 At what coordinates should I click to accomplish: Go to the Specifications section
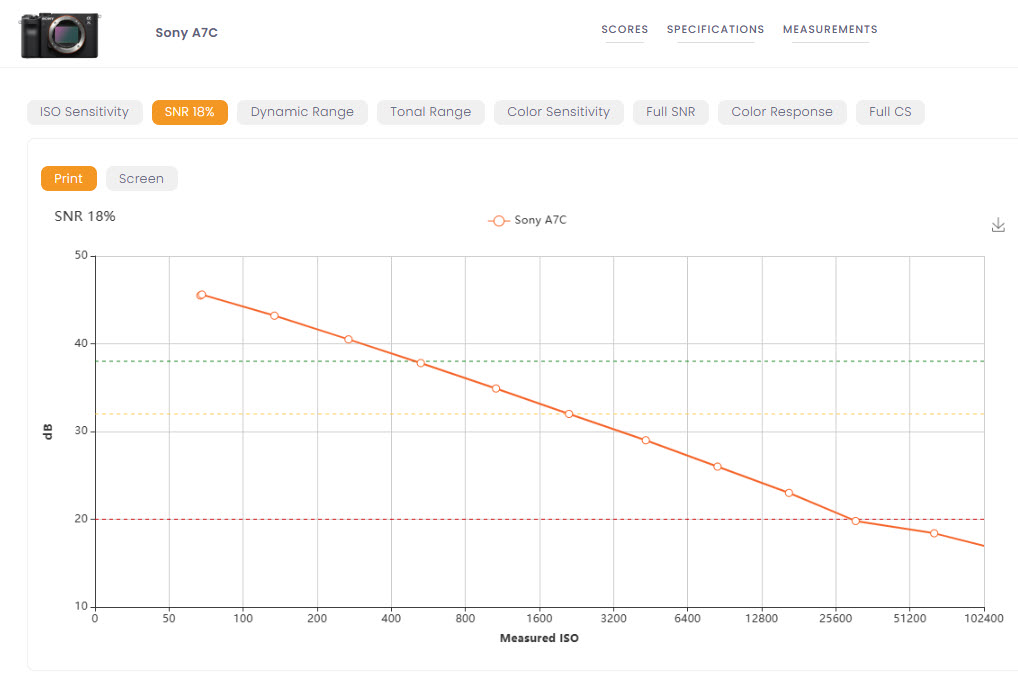coord(715,29)
